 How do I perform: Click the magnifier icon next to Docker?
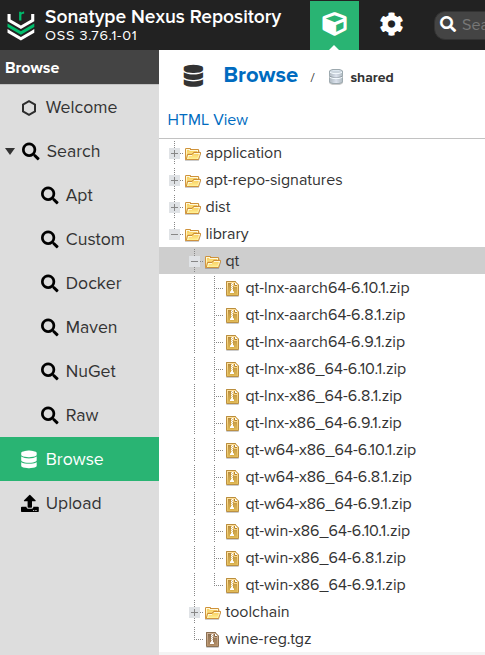click(49, 283)
